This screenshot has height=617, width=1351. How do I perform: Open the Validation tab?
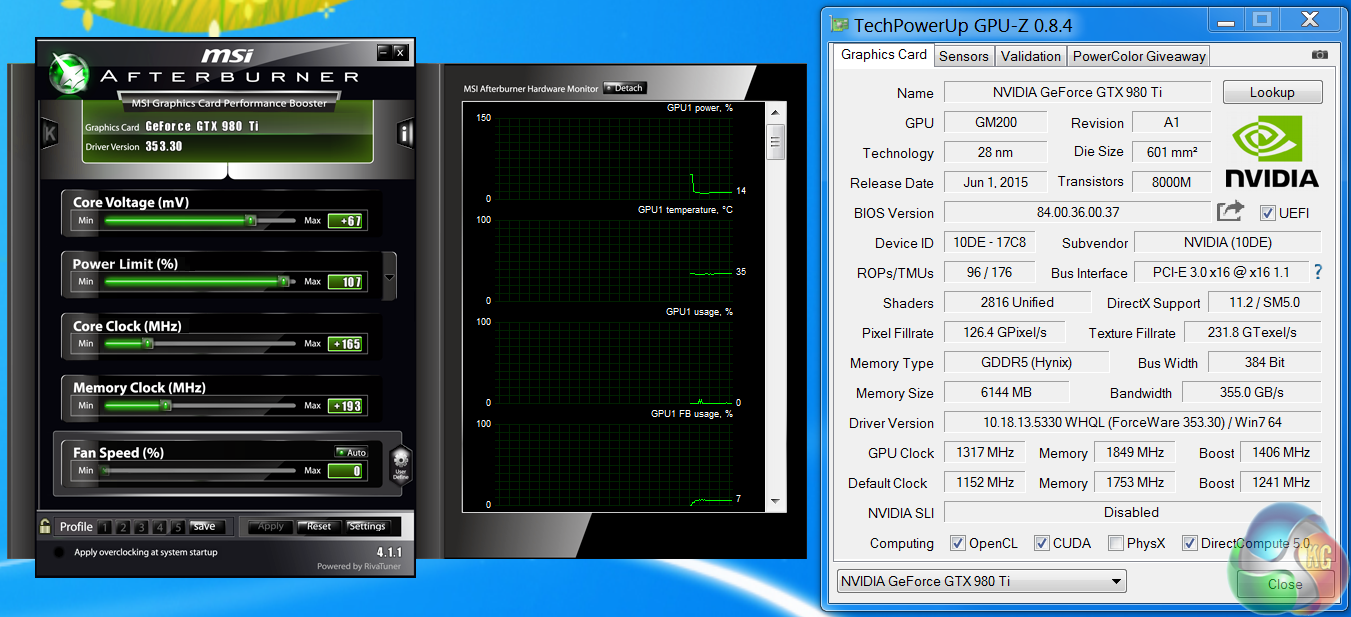point(1031,56)
